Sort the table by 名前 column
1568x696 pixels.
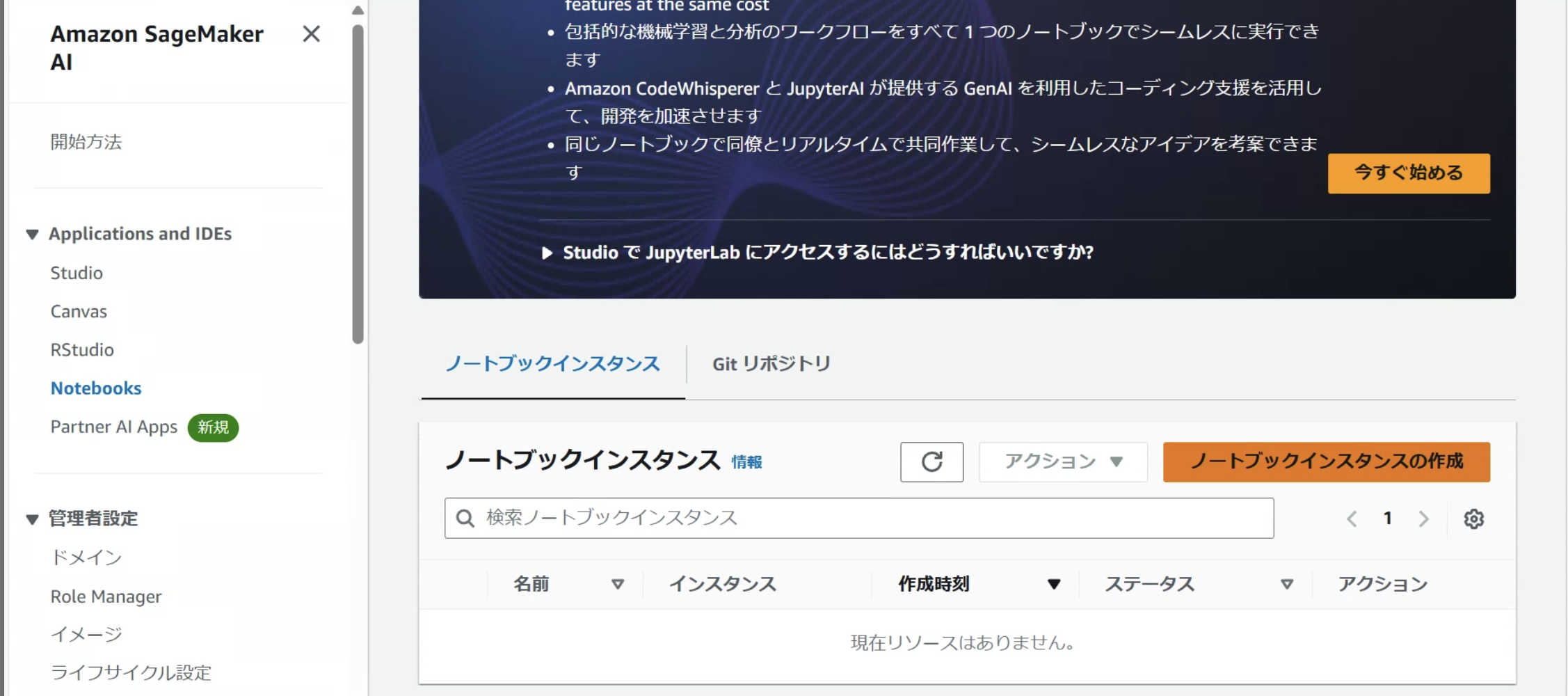tap(618, 584)
